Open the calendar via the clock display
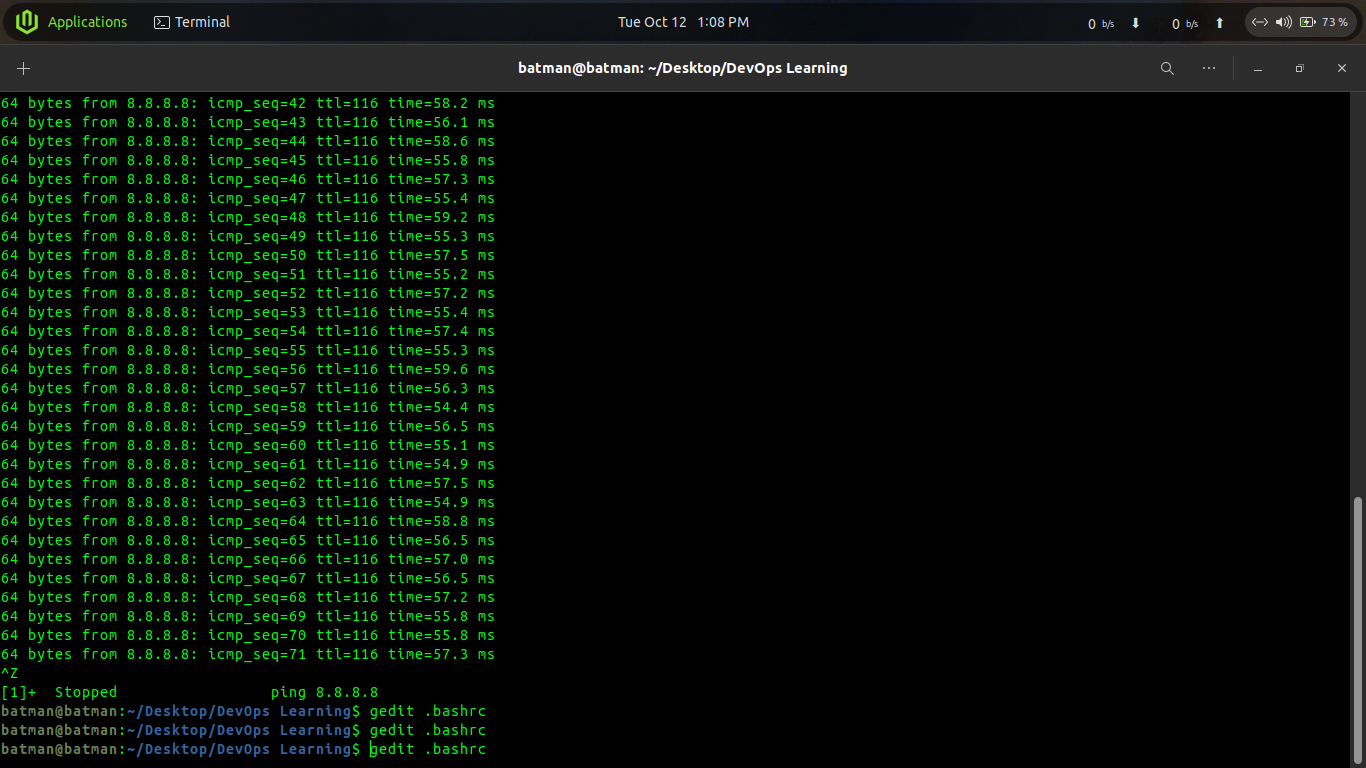The width and height of the screenshot is (1366, 768). (683, 21)
